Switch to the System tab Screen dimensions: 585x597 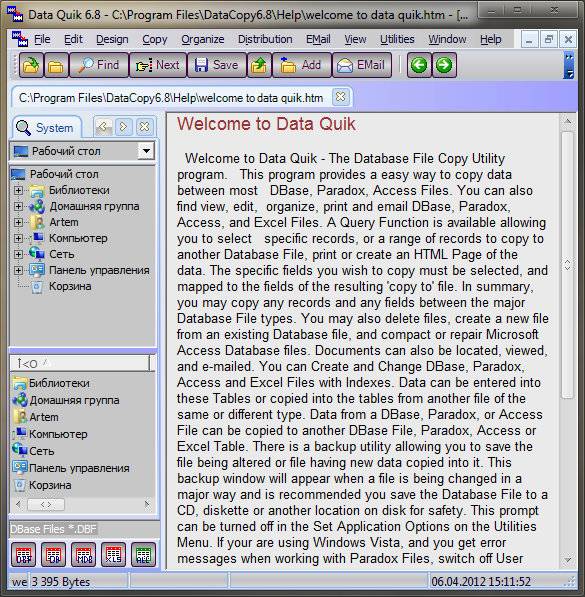pyautogui.click(x=47, y=128)
